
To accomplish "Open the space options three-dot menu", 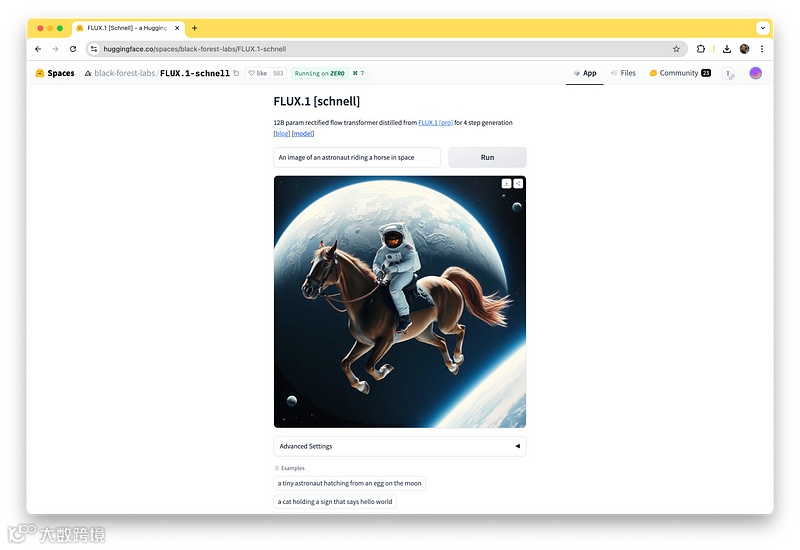I will point(729,73).
